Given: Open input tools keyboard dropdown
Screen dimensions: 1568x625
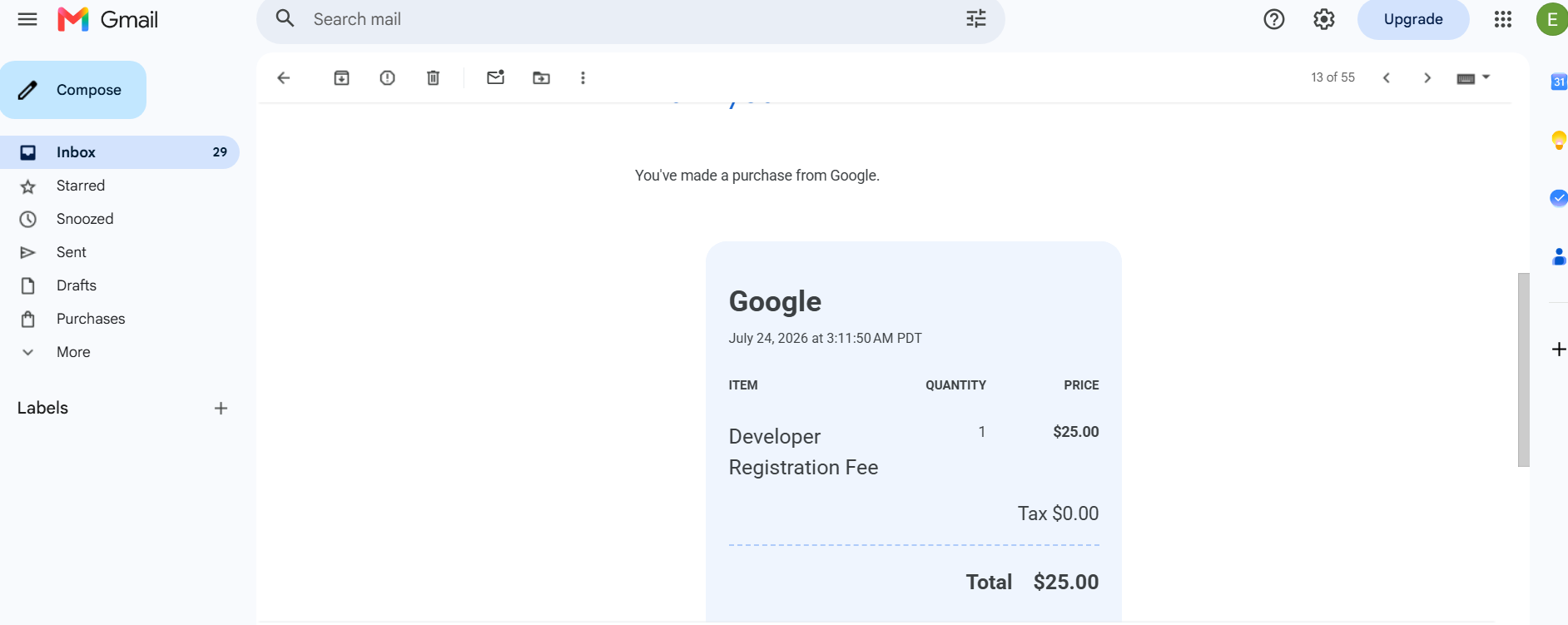Looking at the screenshot, I should click(1473, 77).
